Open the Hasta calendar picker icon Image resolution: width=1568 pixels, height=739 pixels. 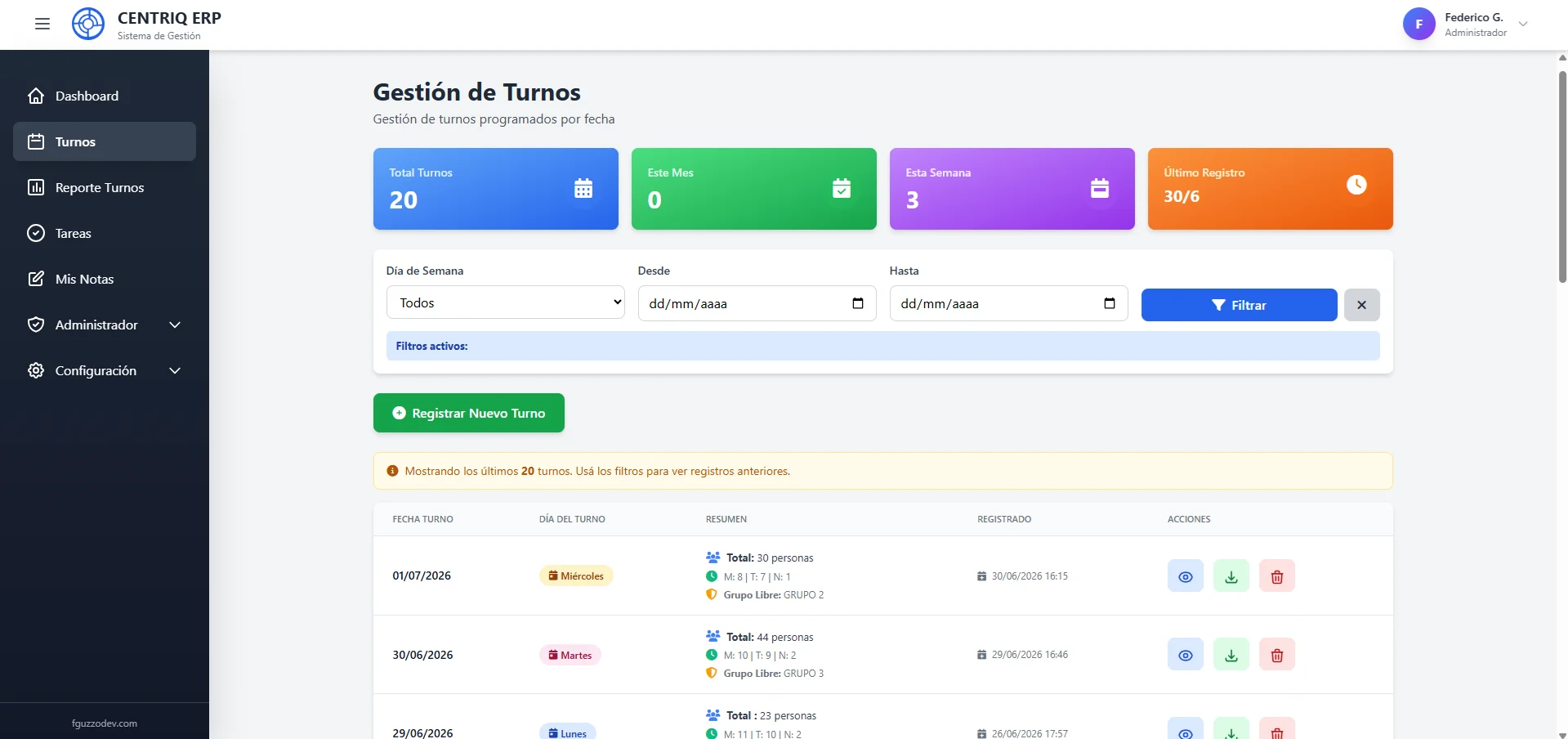(1110, 303)
